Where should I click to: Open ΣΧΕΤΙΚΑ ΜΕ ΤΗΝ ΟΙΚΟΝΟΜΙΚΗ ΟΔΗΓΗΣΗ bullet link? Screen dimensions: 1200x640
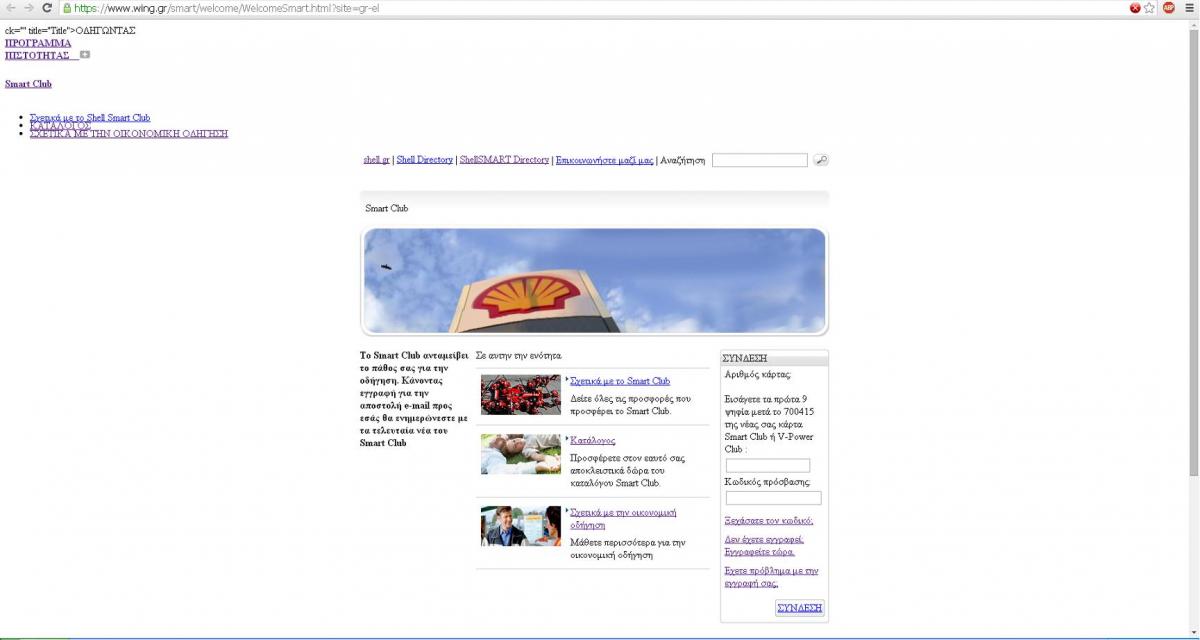coord(129,133)
